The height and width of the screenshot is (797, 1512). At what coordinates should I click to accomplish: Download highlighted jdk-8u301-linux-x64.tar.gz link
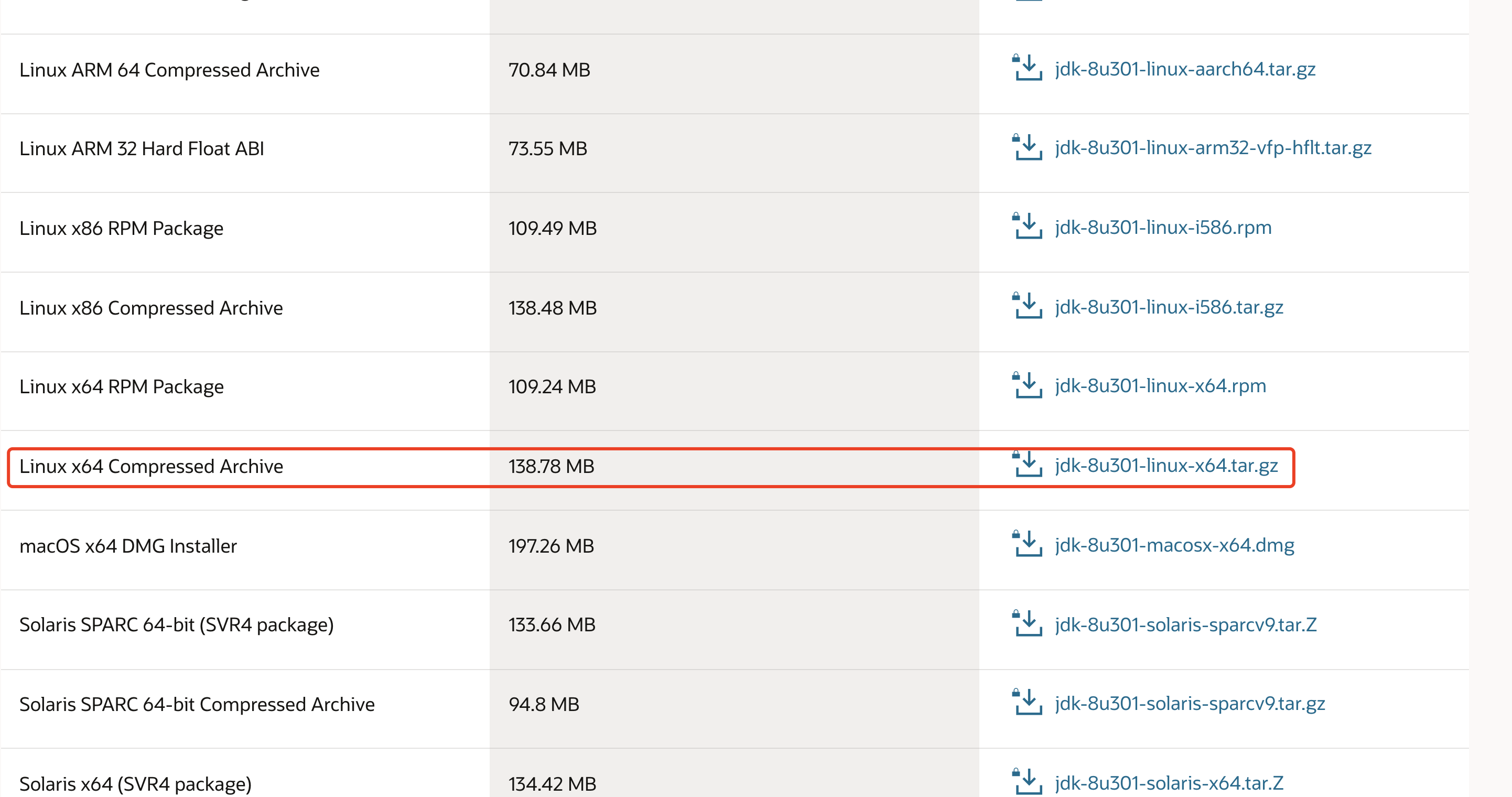click(x=1165, y=466)
